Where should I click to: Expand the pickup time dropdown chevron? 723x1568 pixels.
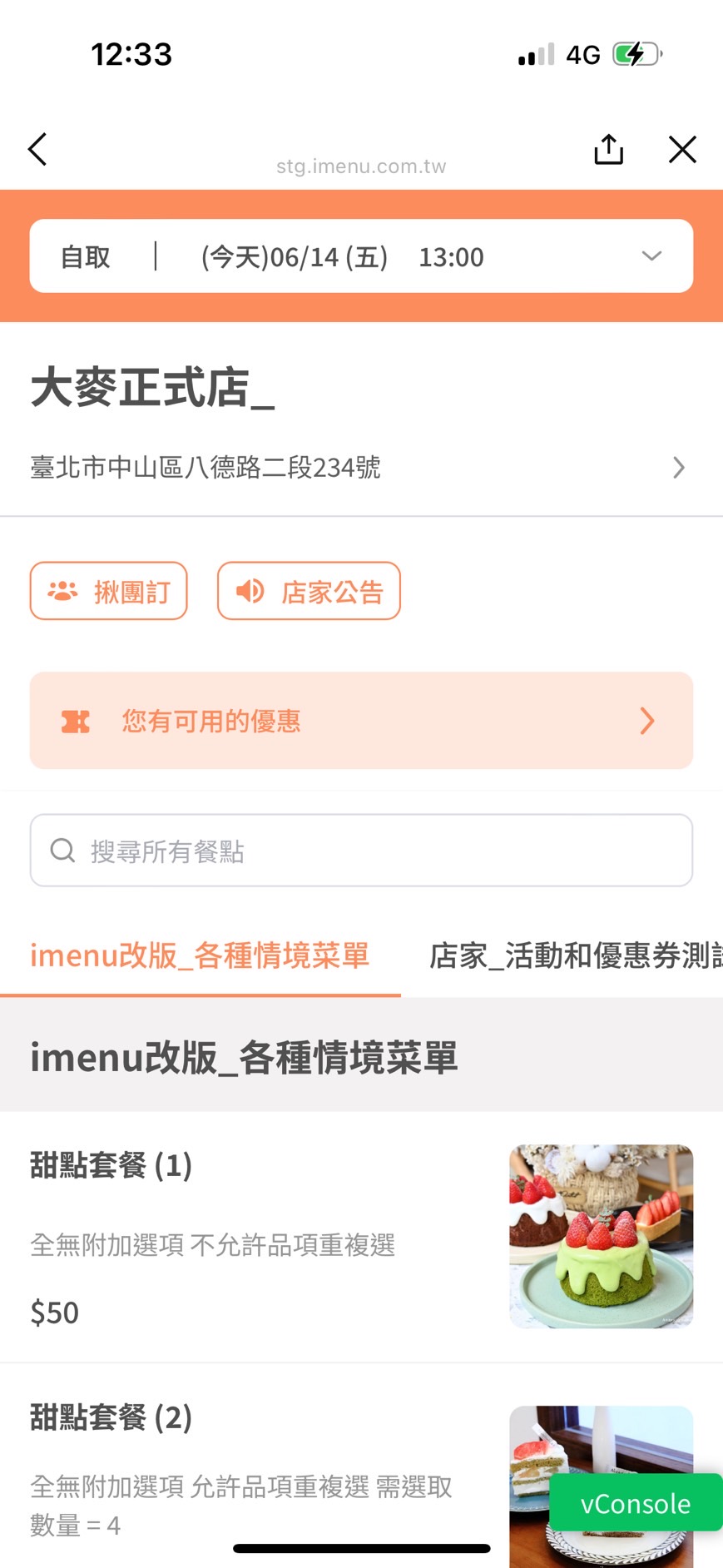651,256
